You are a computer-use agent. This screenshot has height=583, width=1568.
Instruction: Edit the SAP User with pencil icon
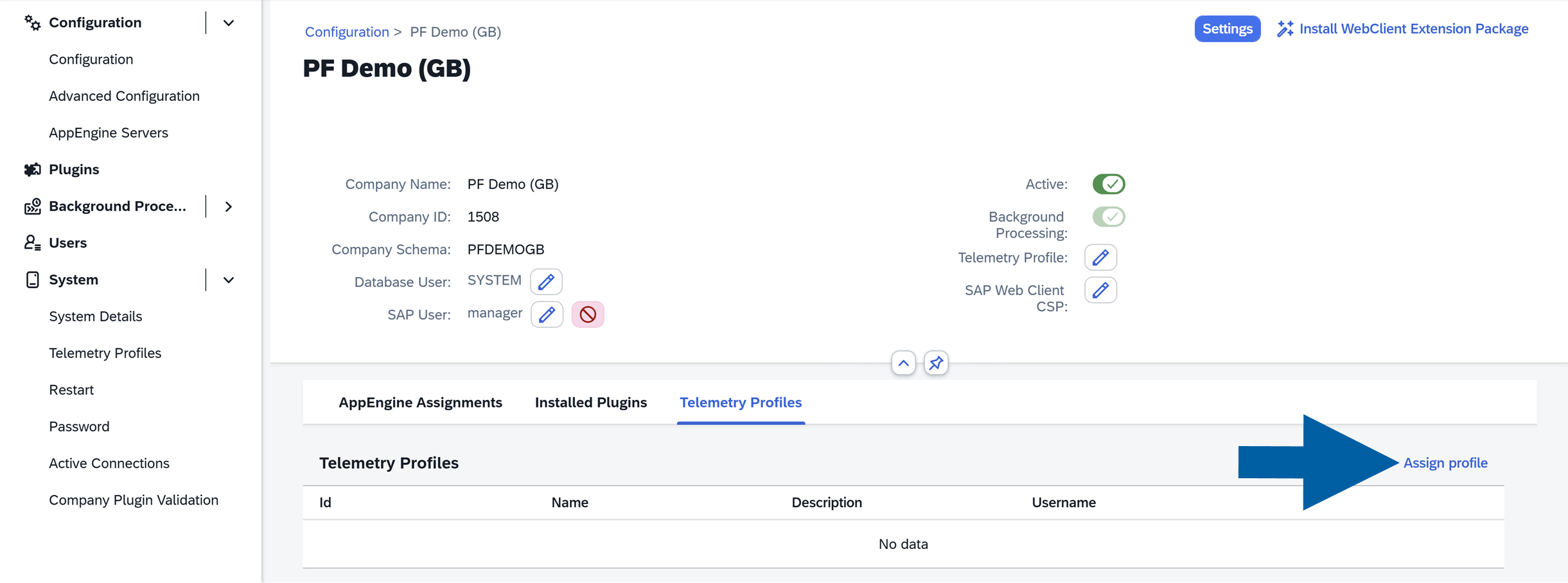click(547, 314)
